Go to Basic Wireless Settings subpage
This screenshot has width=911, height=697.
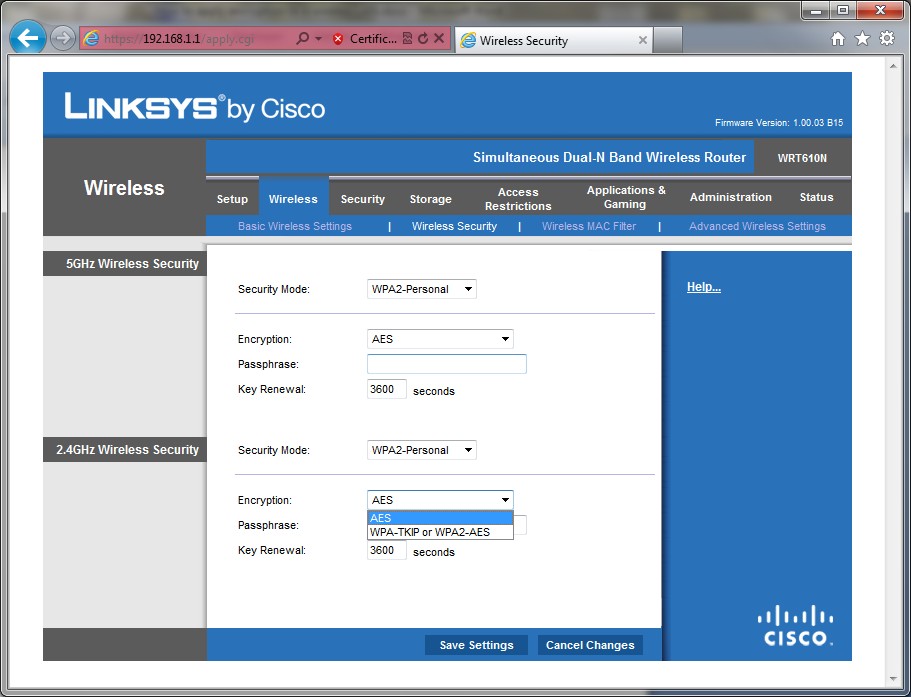pos(295,227)
